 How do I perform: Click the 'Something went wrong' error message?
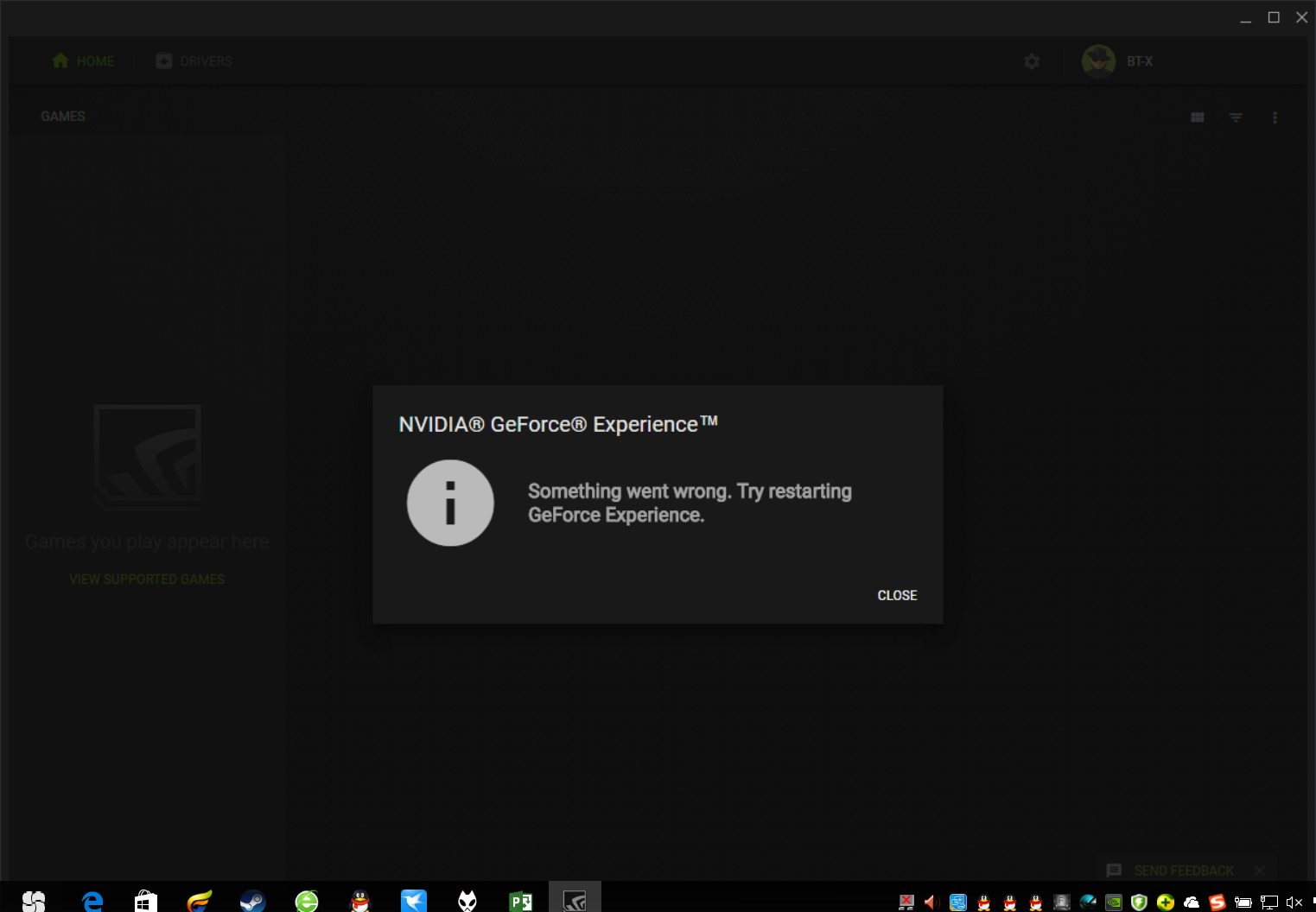tap(690, 503)
